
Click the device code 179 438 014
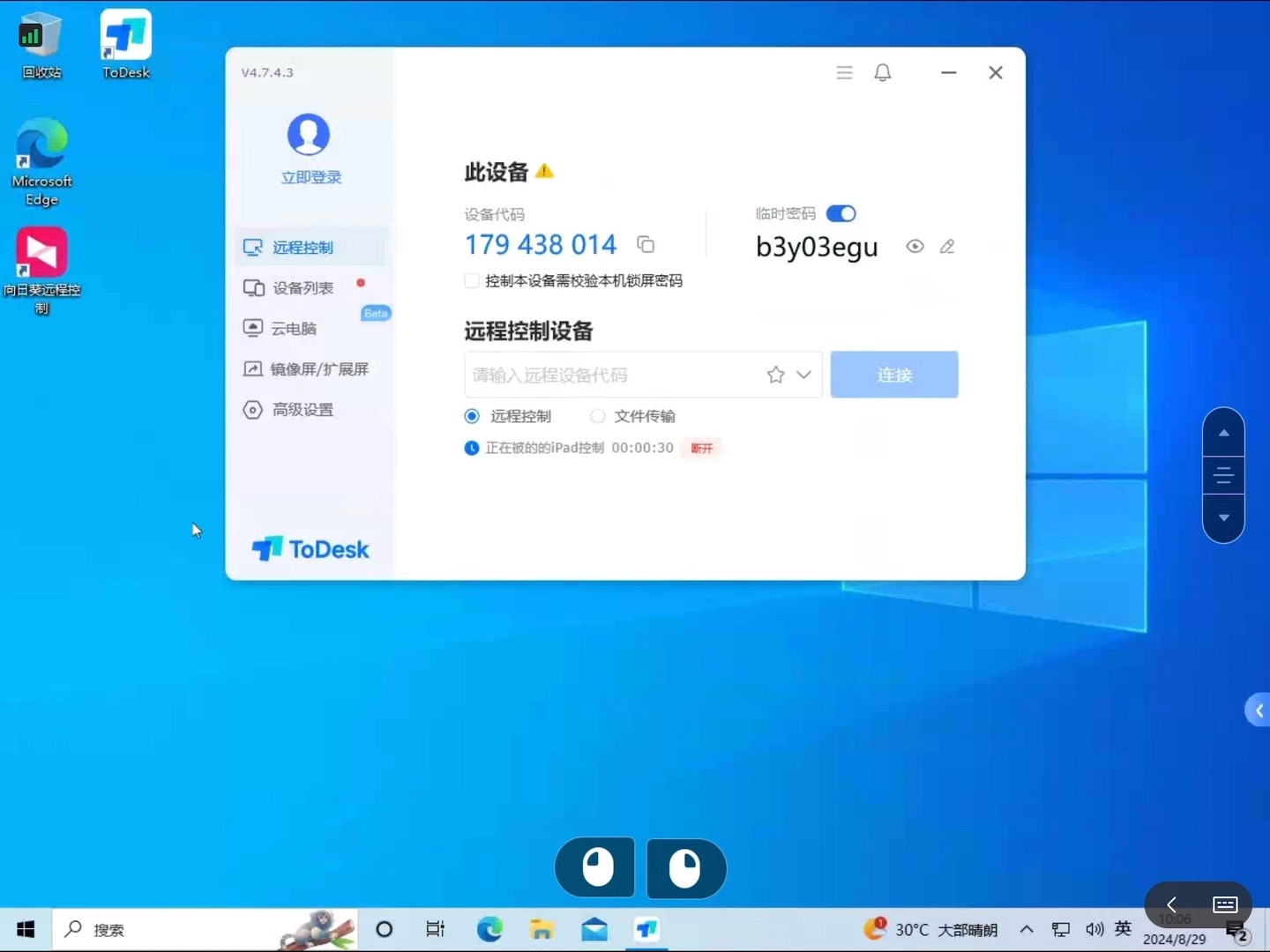pos(541,244)
